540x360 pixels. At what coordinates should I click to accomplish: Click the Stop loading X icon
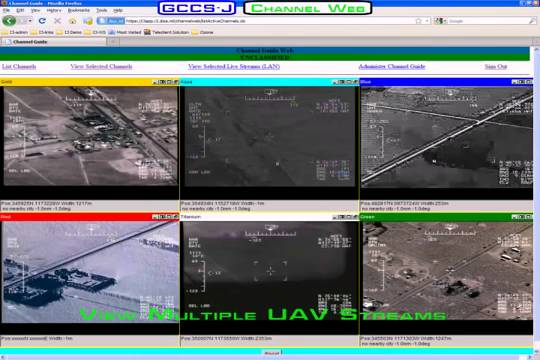[57, 21]
